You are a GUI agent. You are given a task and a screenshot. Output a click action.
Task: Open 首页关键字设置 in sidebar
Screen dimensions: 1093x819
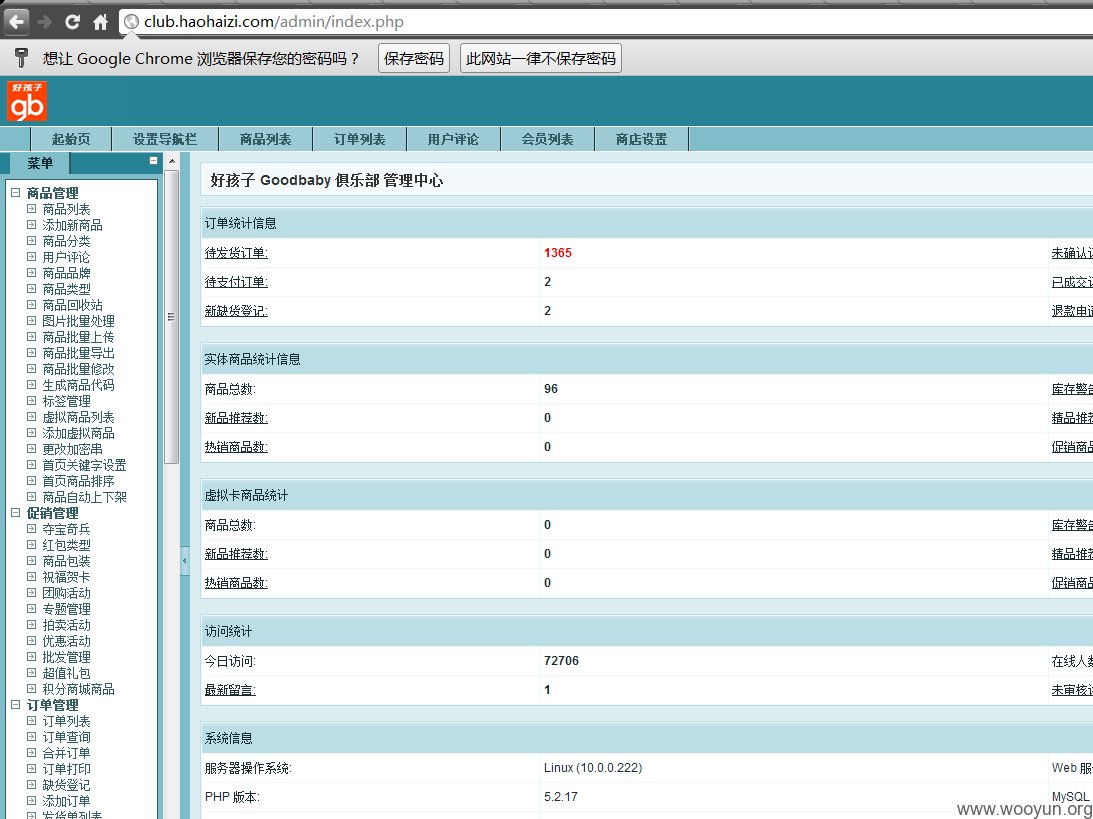(84, 466)
